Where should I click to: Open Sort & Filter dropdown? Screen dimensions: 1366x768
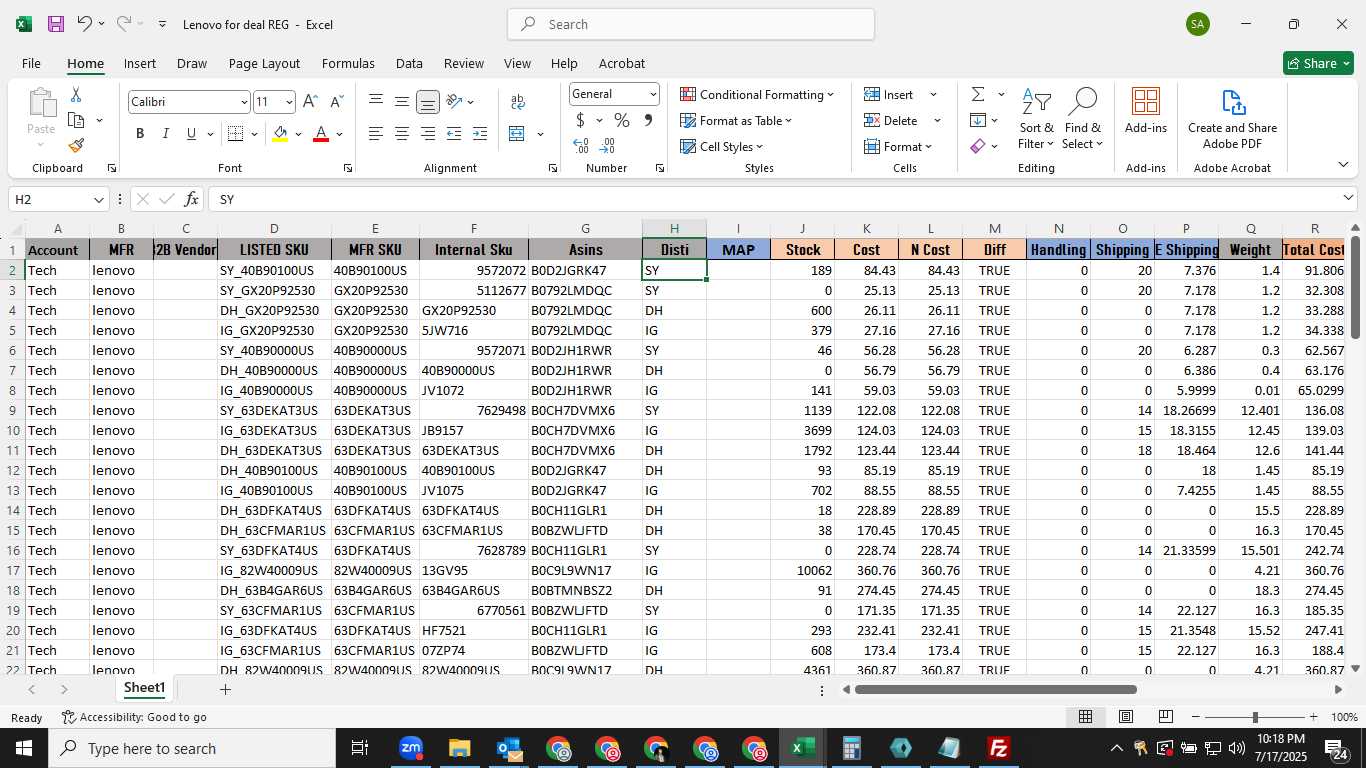[x=1036, y=119]
